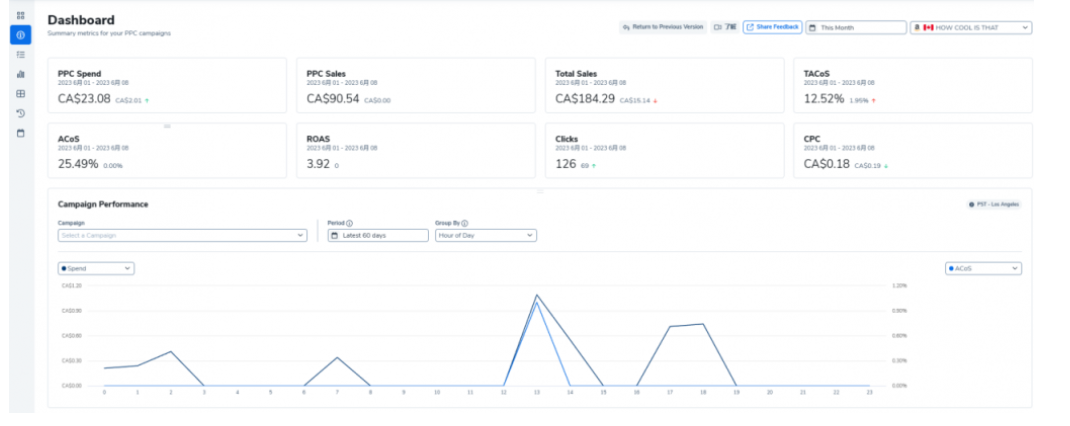This screenshot has width=1070, height=426.
Task: Click Return to Previous Version button
Action: click(663, 27)
